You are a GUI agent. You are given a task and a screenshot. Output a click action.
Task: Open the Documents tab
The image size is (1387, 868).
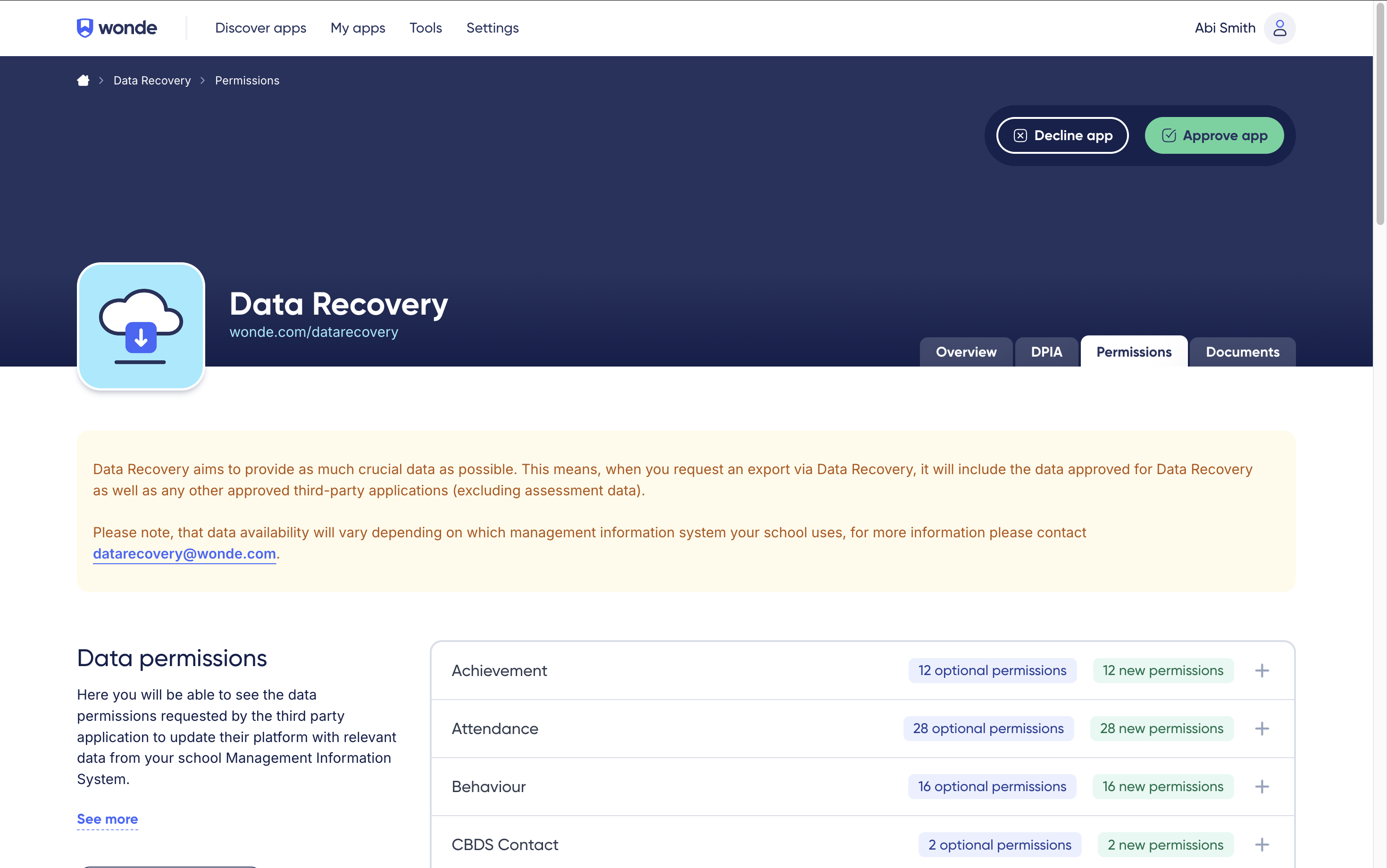point(1242,352)
